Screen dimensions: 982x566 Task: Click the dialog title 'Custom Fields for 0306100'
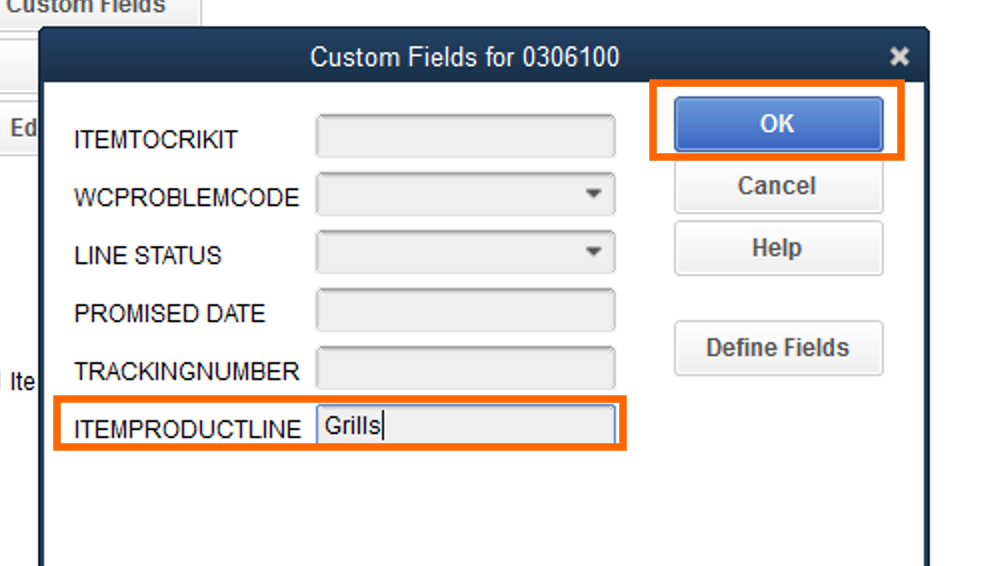pos(464,57)
